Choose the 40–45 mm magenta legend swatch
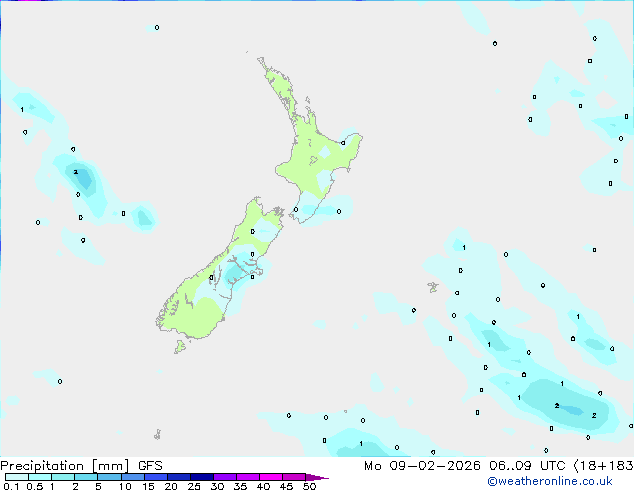Screen dimensions: 634x490 coord(271,477)
